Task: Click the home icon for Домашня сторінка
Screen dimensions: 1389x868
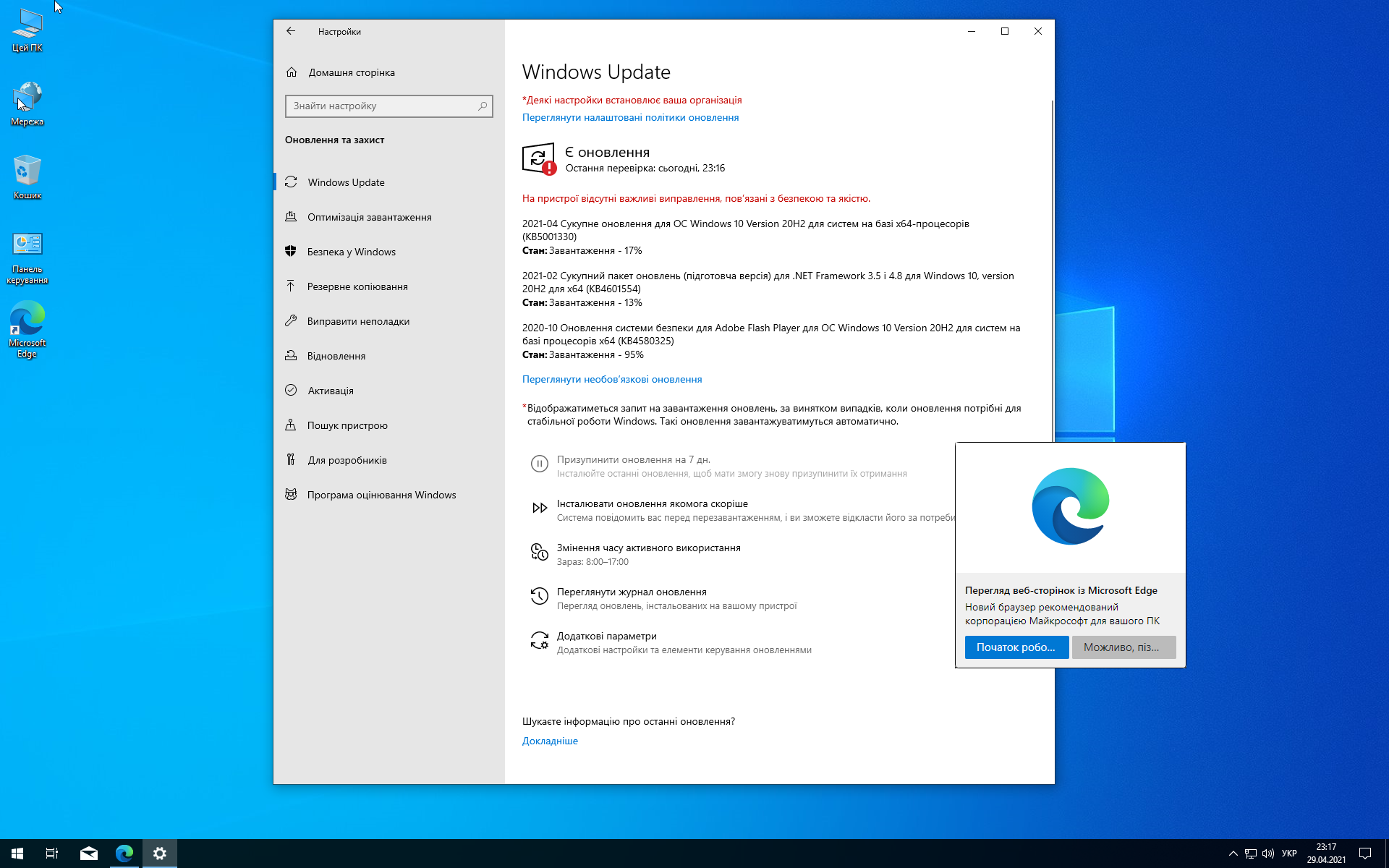Action: (x=292, y=72)
